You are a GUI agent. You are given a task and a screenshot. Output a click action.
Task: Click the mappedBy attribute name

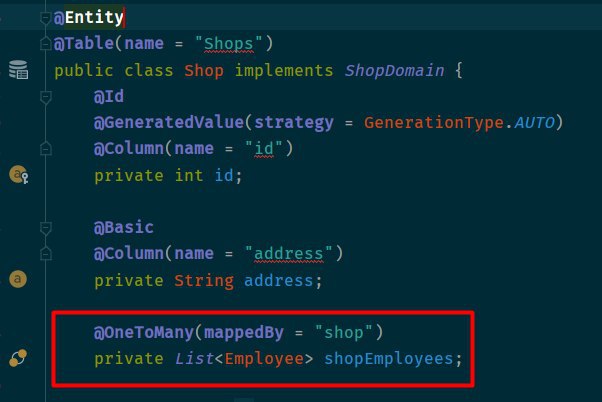(244, 333)
